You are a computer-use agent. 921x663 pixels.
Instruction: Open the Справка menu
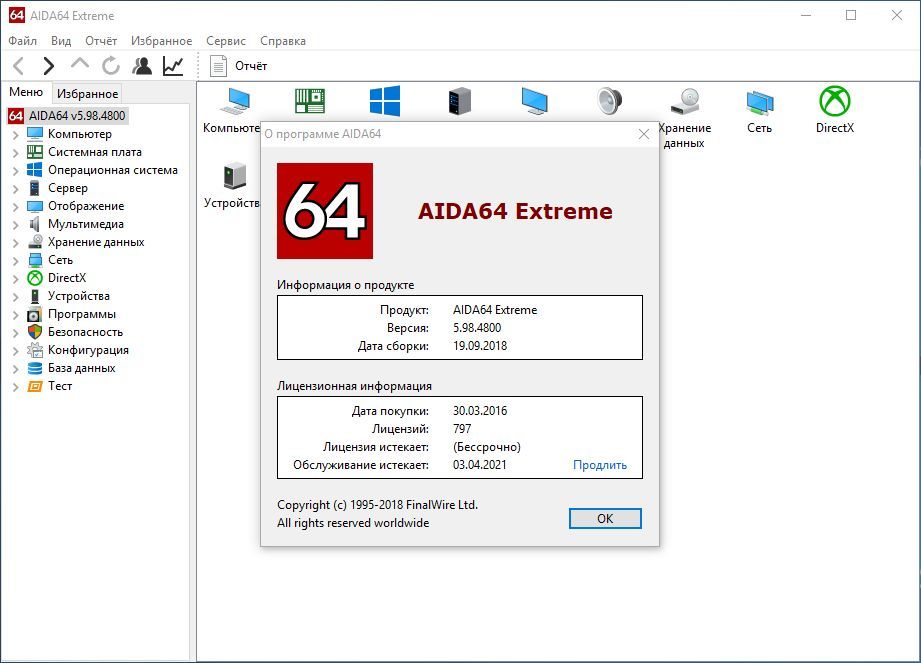pos(283,41)
